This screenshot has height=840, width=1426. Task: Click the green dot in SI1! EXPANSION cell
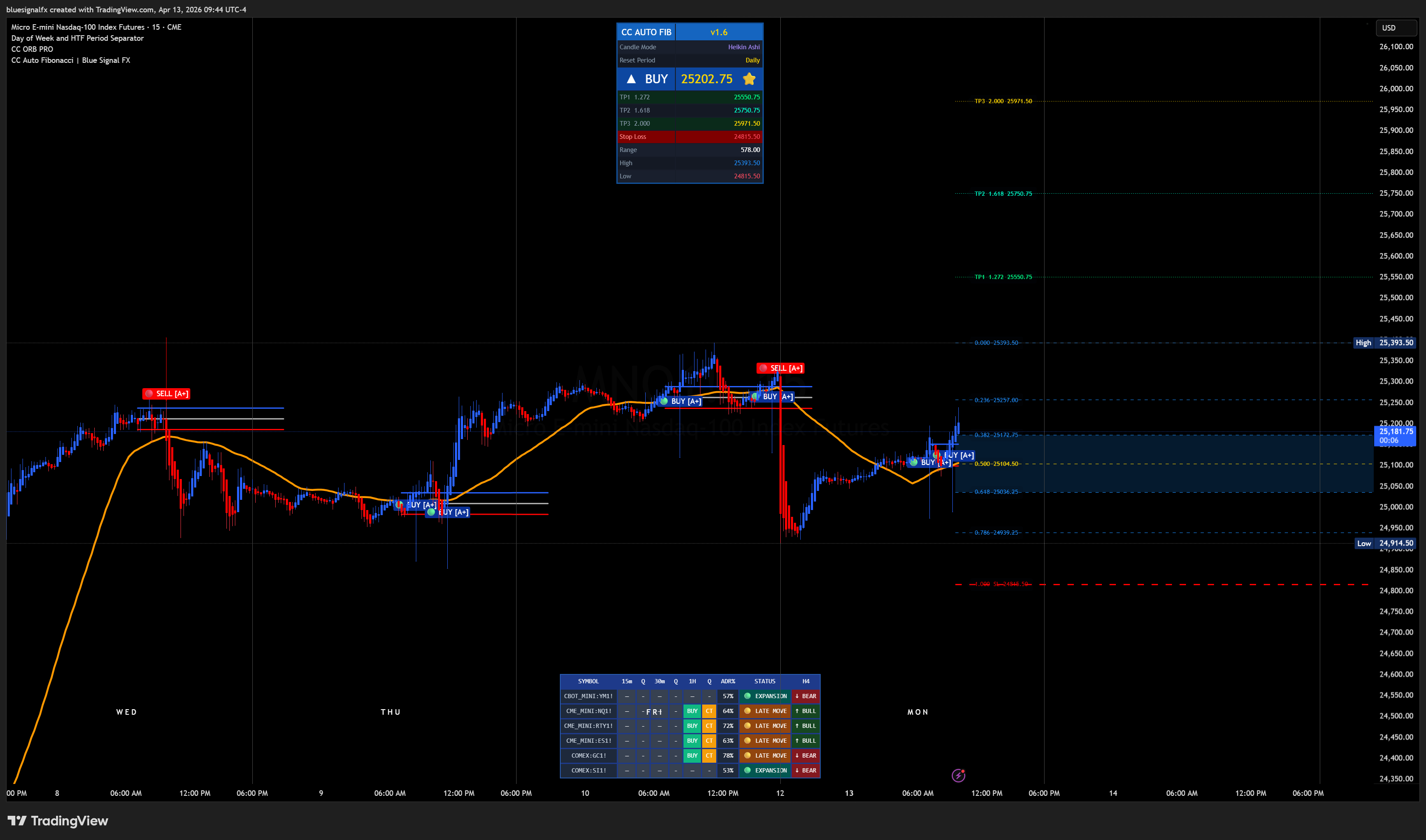click(747, 770)
